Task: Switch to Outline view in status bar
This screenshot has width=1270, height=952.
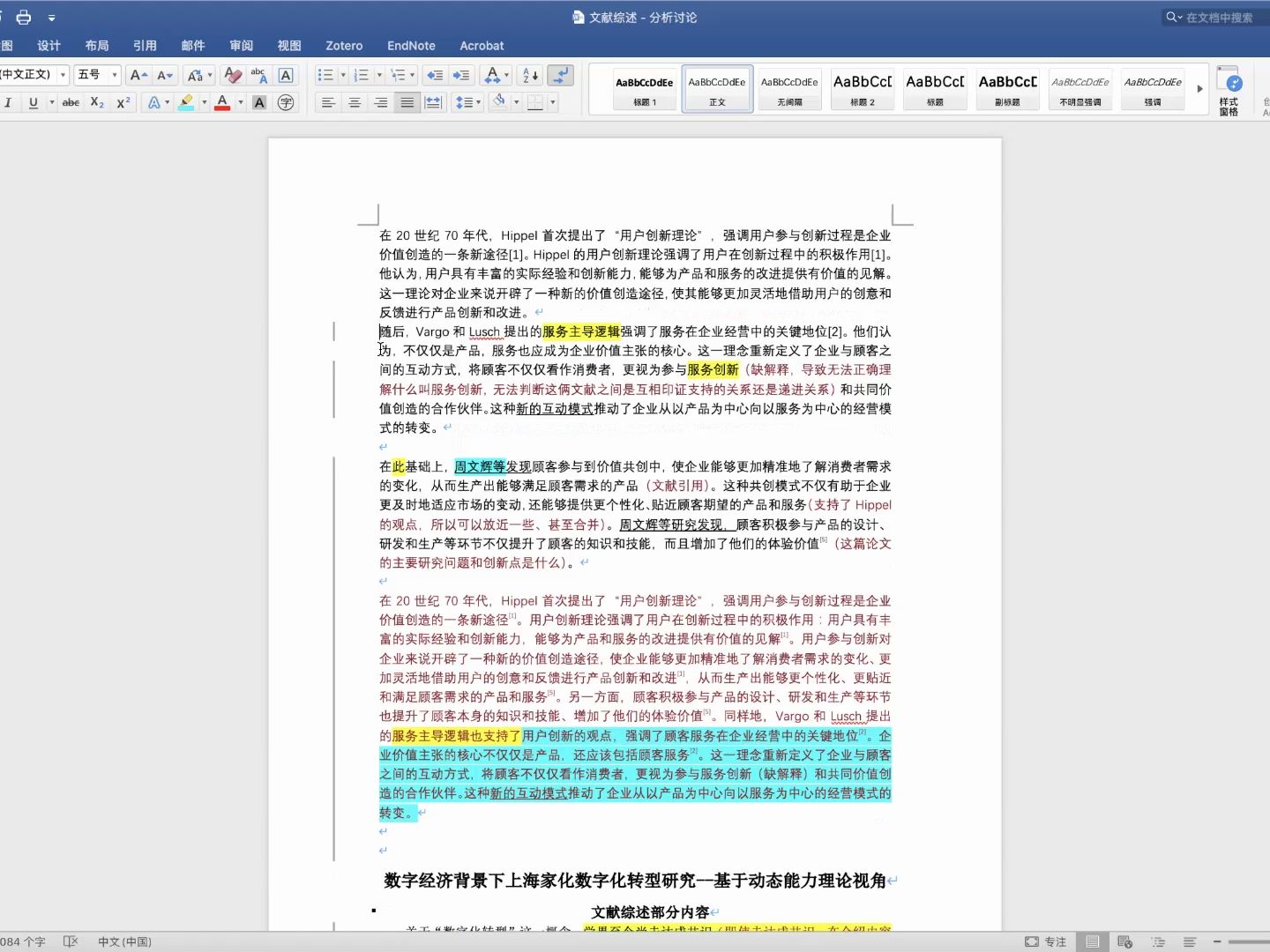Action: coord(1158,941)
